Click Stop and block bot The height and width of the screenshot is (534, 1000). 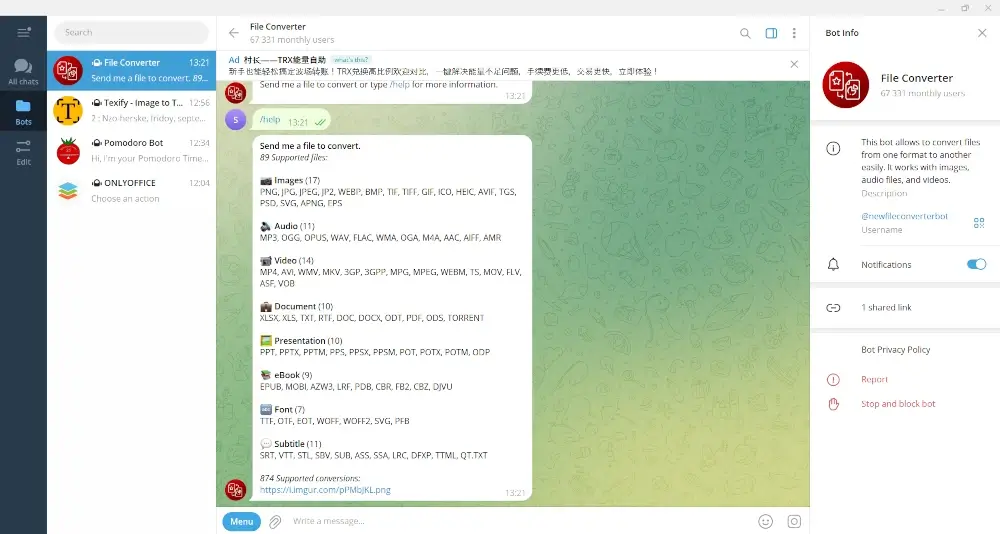898,404
